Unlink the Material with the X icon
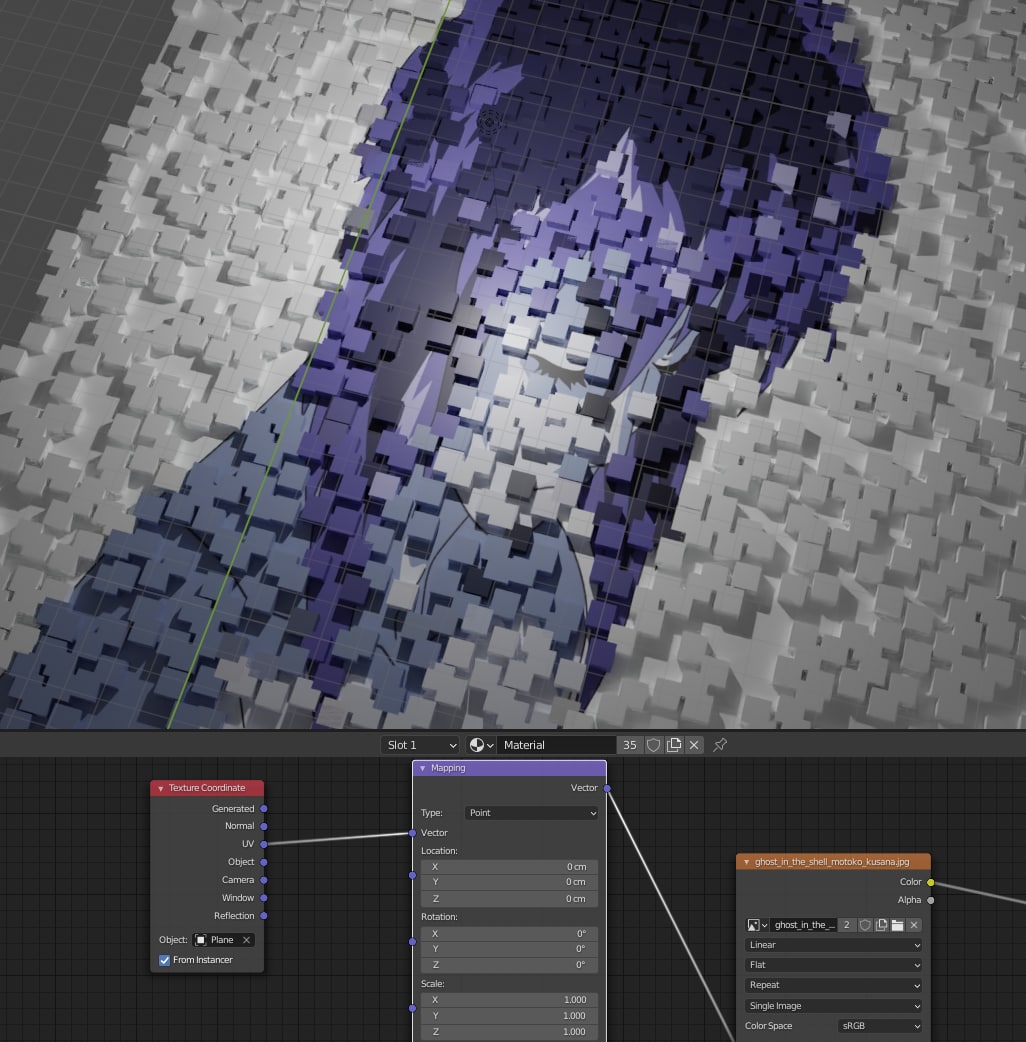Screen dimensions: 1026x1042 (x=694, y=745)
